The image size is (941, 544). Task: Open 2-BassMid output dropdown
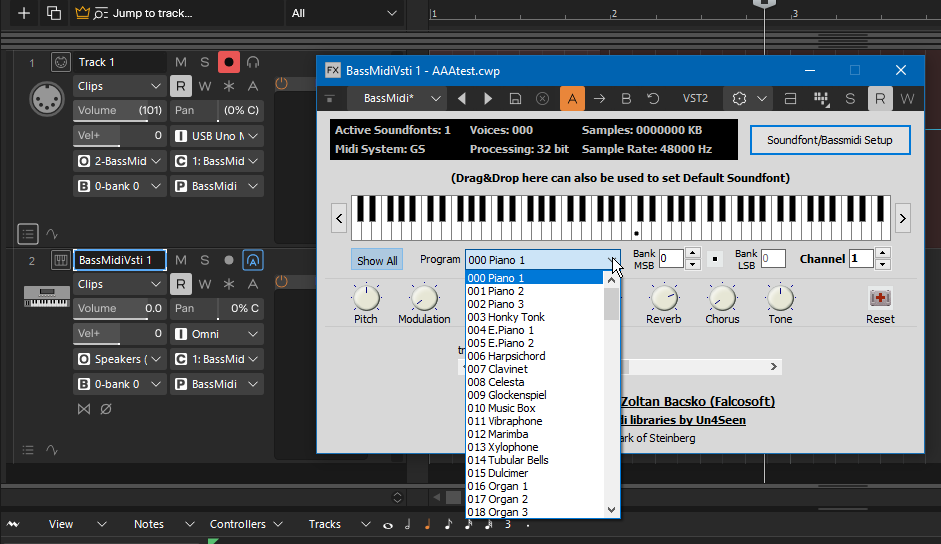click(119, 161)
